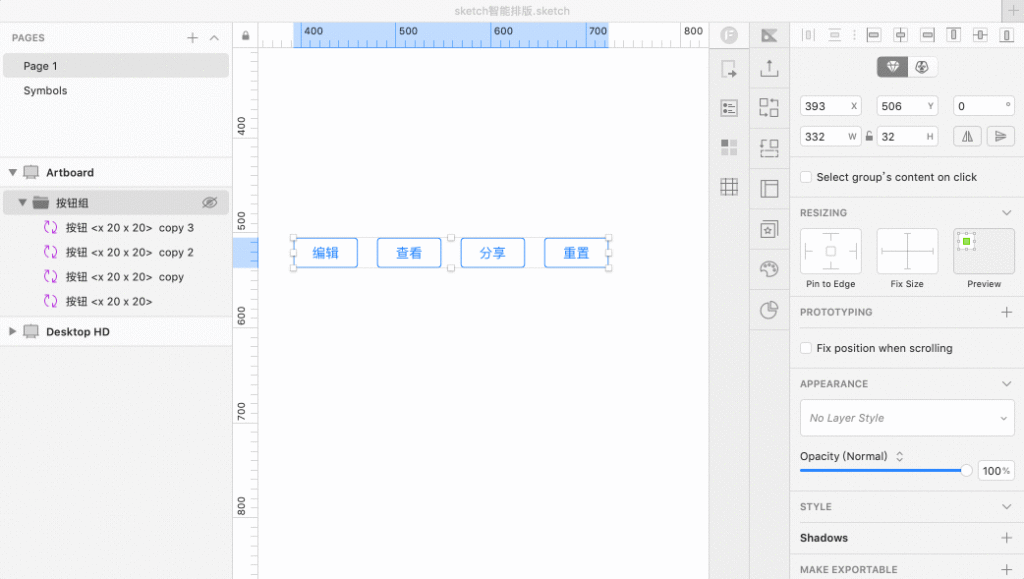The image size is (1024, 579).
Task: Click flip vertically button
Action: point(1000,136)
